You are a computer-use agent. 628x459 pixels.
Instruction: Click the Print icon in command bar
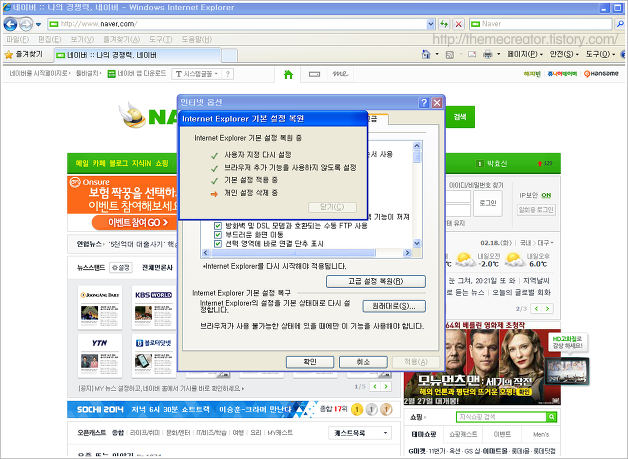coord(487,54)
